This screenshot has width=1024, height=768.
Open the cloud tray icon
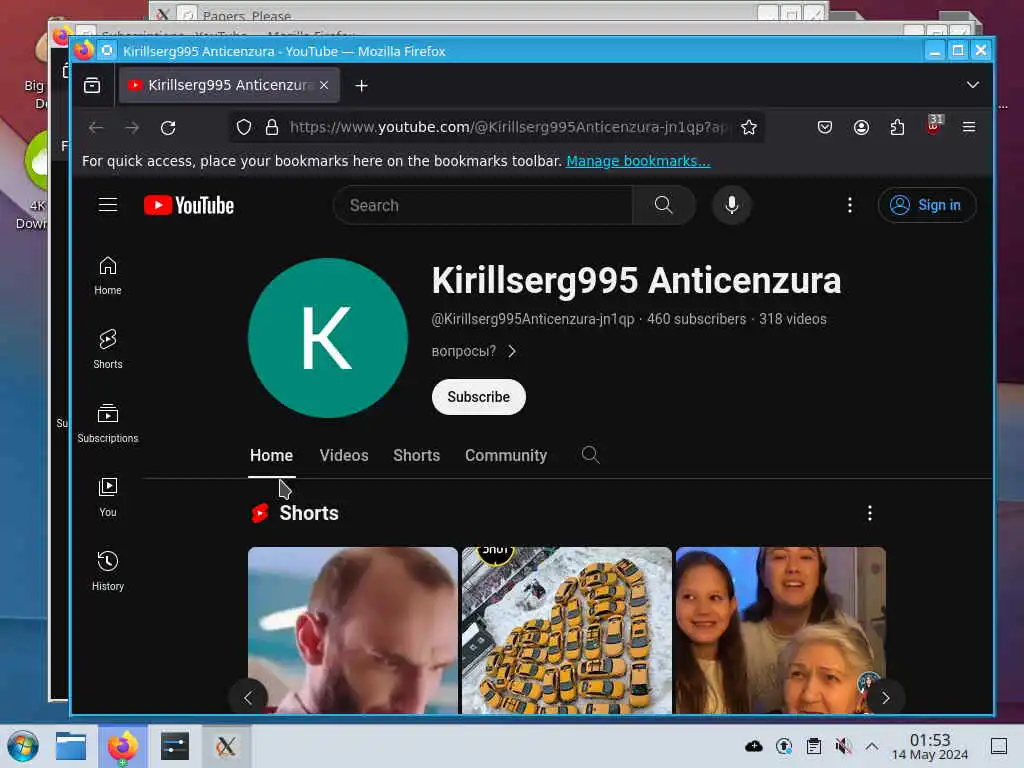[754, 746]
